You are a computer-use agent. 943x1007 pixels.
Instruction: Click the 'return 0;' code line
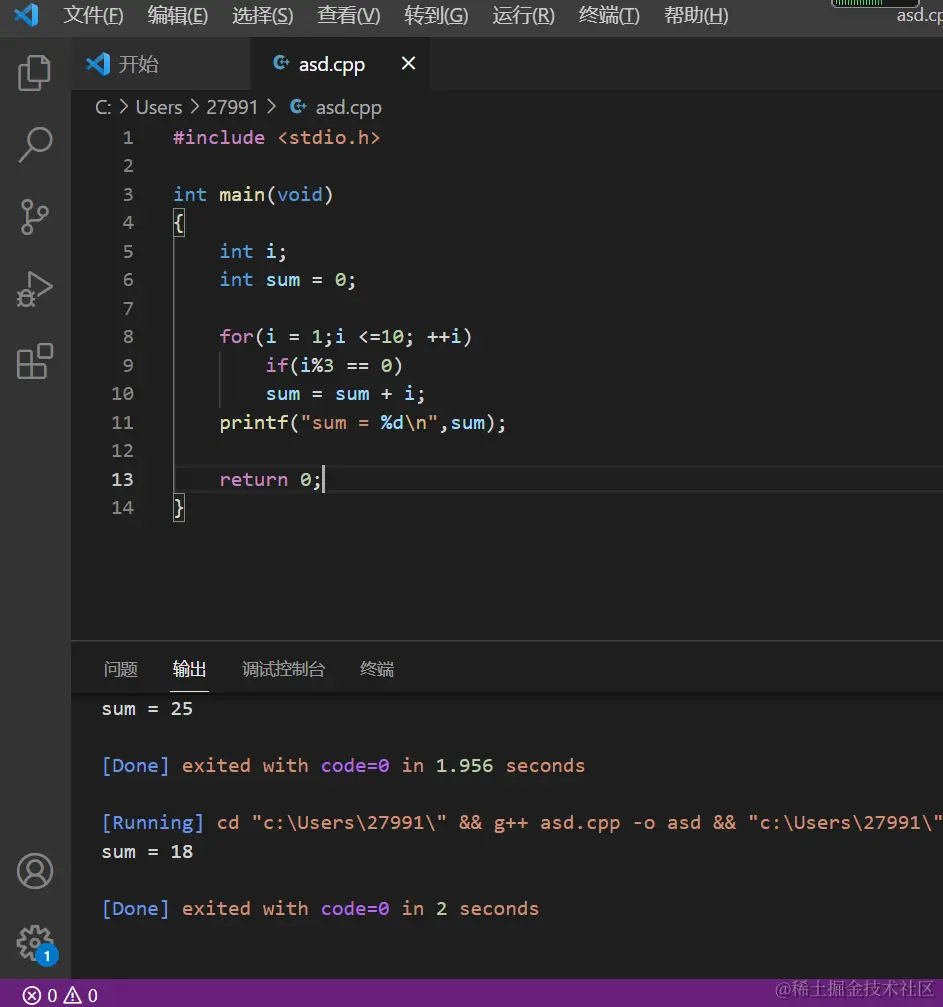[x=270, y=479]
